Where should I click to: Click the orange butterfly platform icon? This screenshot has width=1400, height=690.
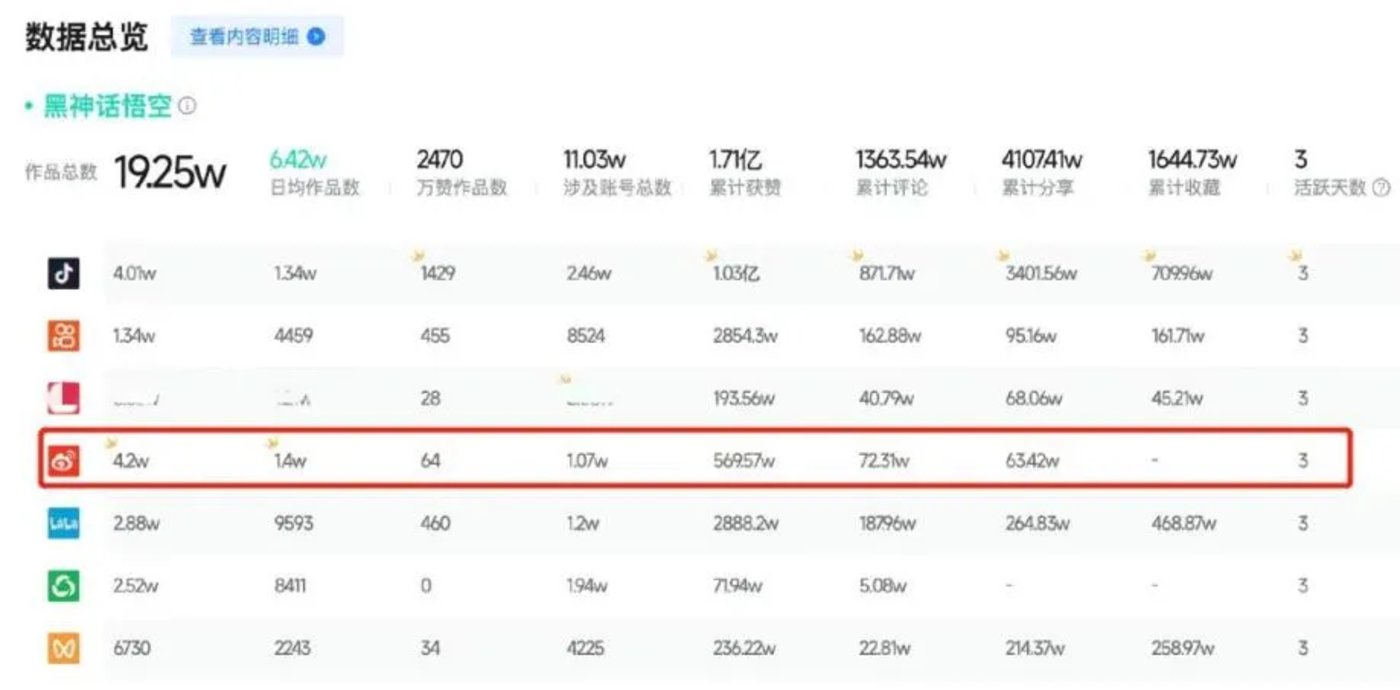click(x=64, y=648)
